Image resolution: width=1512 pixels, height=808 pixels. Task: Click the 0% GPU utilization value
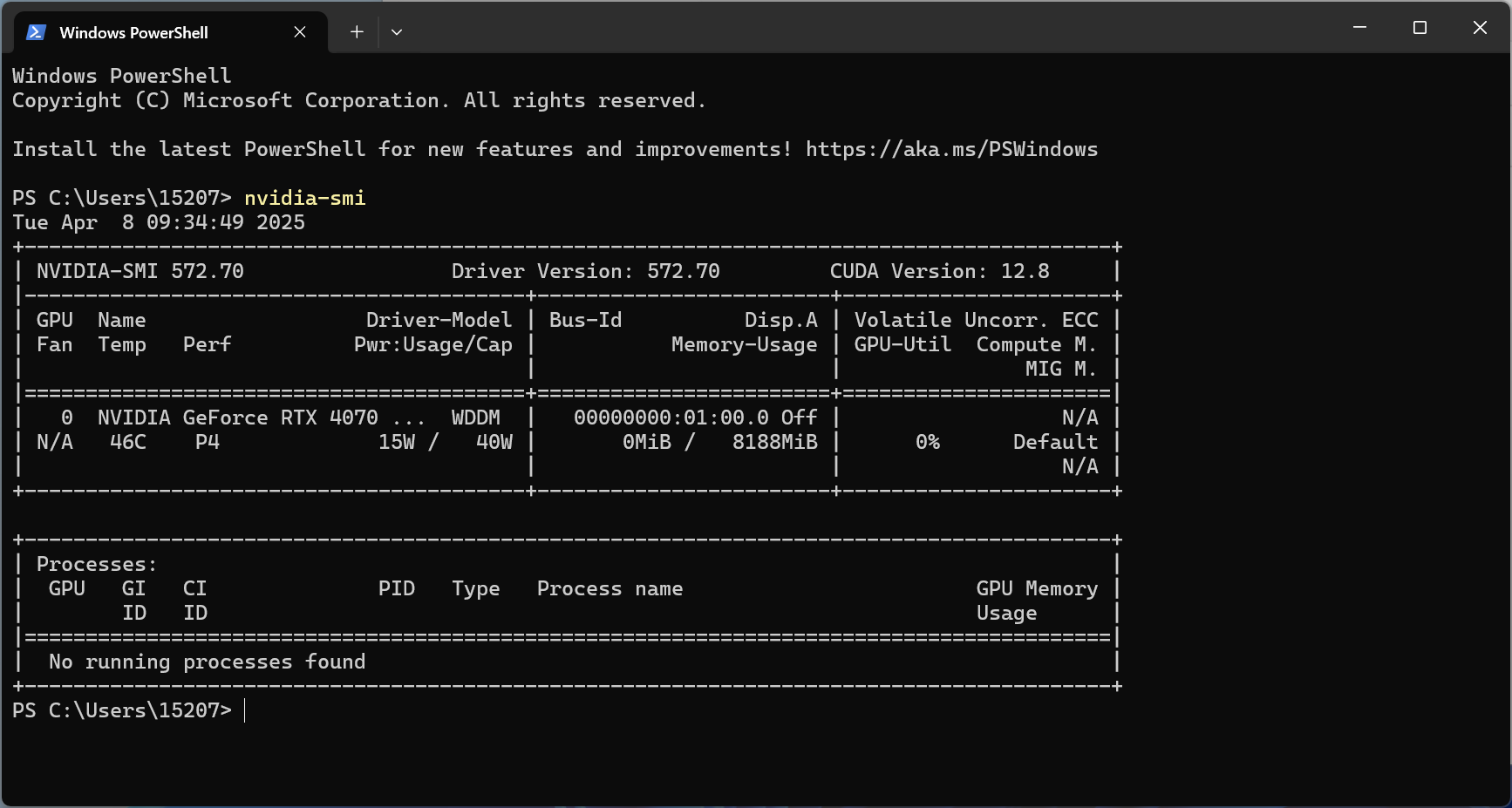pos(928,442)
